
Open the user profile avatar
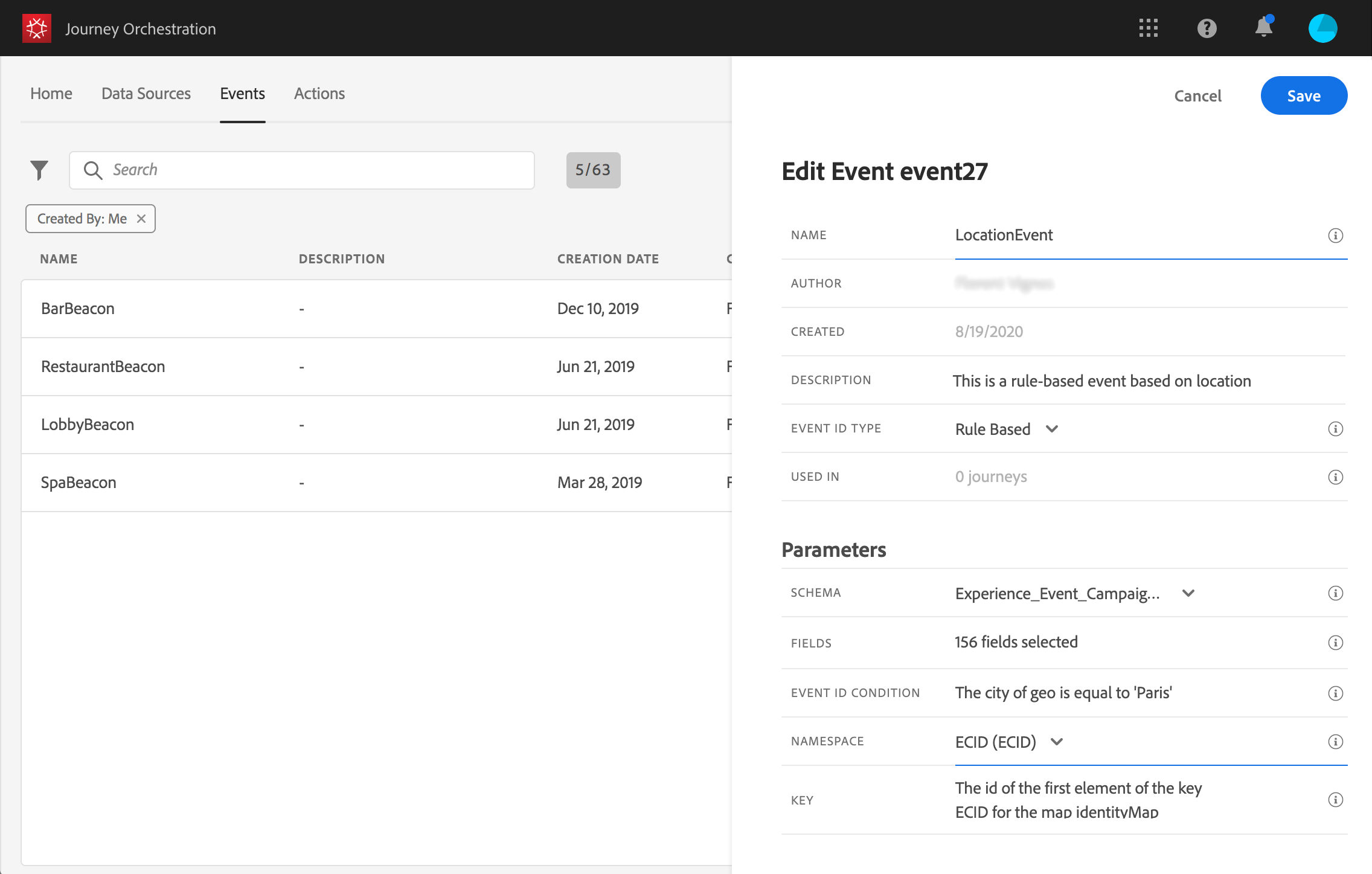pos(1322,28)
